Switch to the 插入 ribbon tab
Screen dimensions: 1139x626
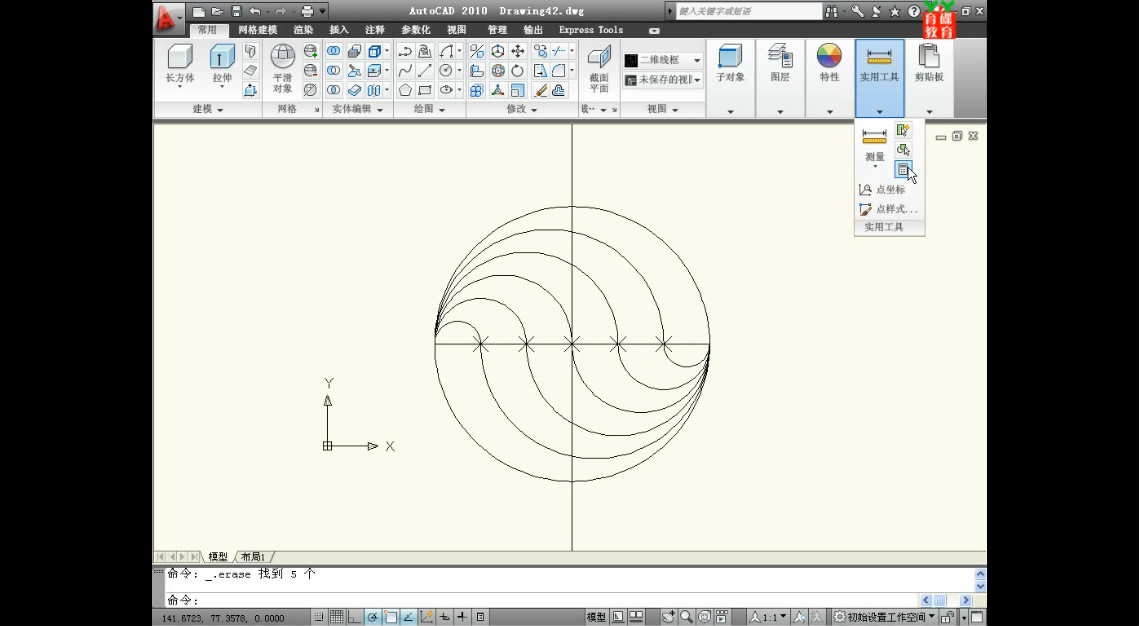[339, 30]
